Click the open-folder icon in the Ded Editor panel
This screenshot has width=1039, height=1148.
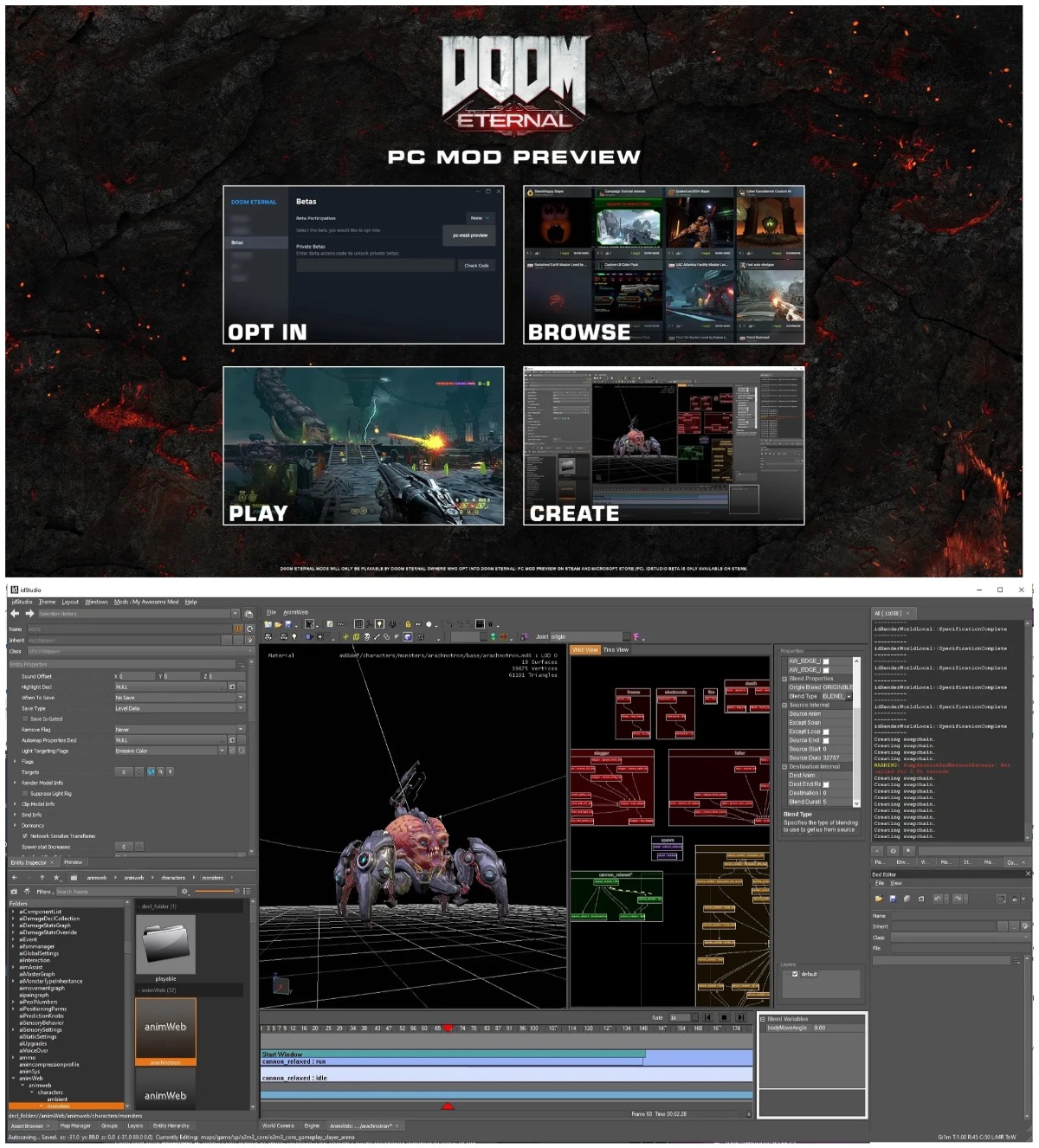(880, 899)
